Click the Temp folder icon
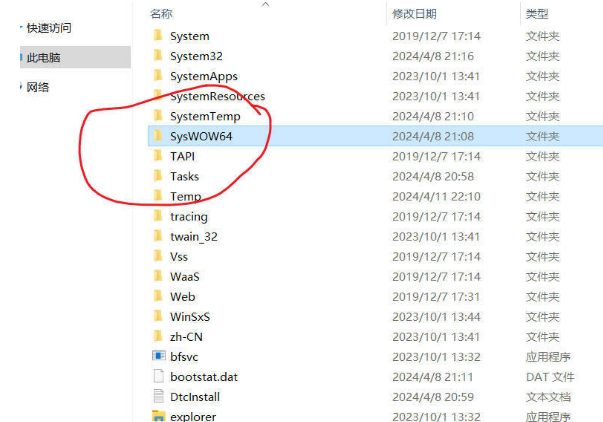603x422 pixels. 158,196
